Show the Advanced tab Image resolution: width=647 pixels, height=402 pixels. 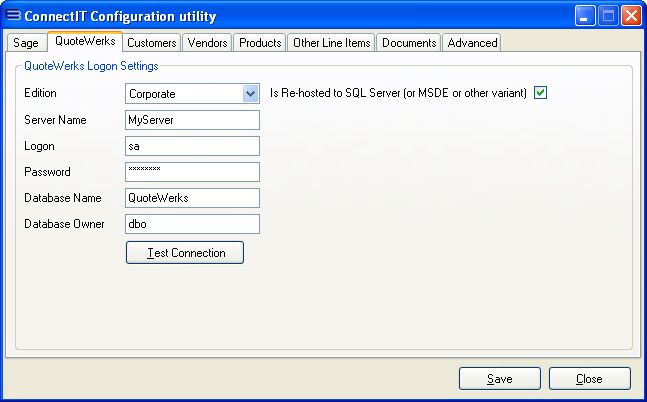472,43
